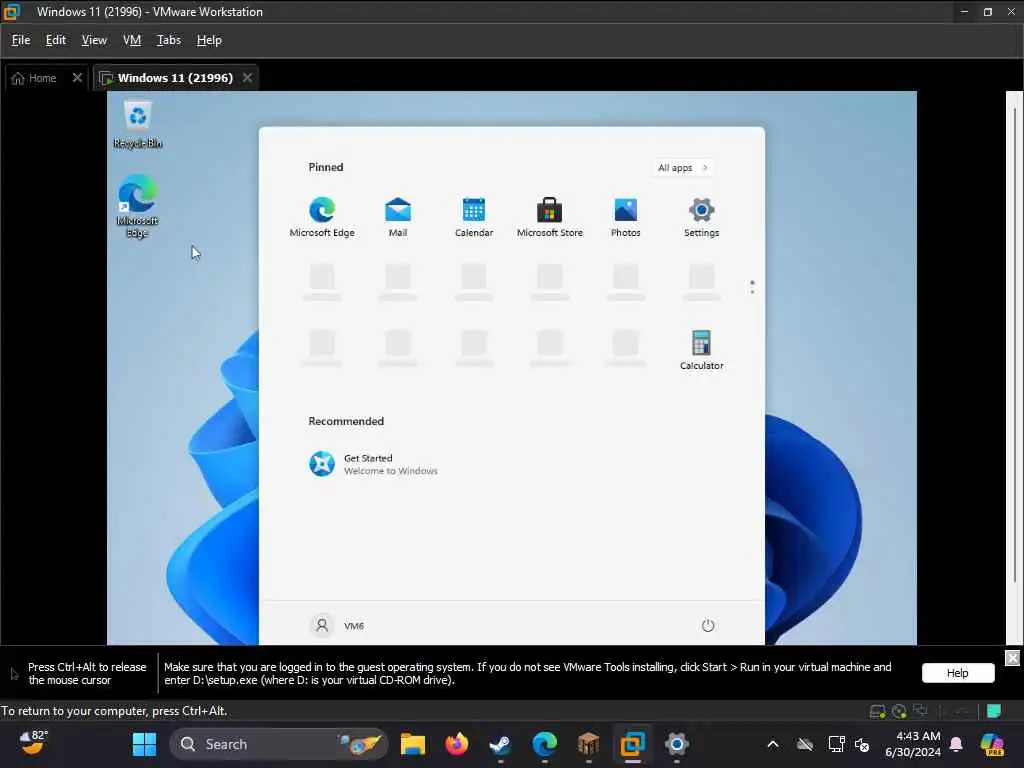
Task: Open the VM6 user account menu
Action: click(337, 626)
